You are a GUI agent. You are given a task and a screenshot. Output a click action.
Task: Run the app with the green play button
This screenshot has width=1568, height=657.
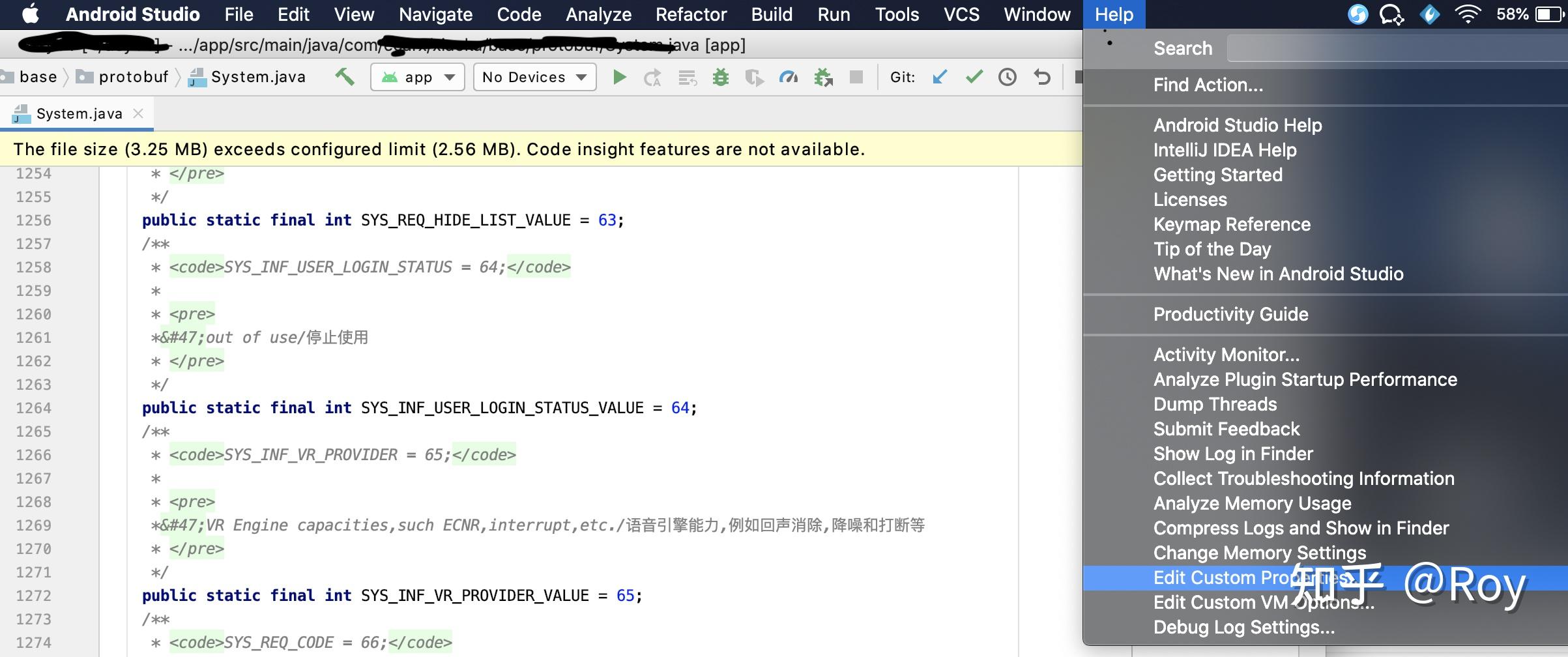pyautogui.click(x=619, y=76)
